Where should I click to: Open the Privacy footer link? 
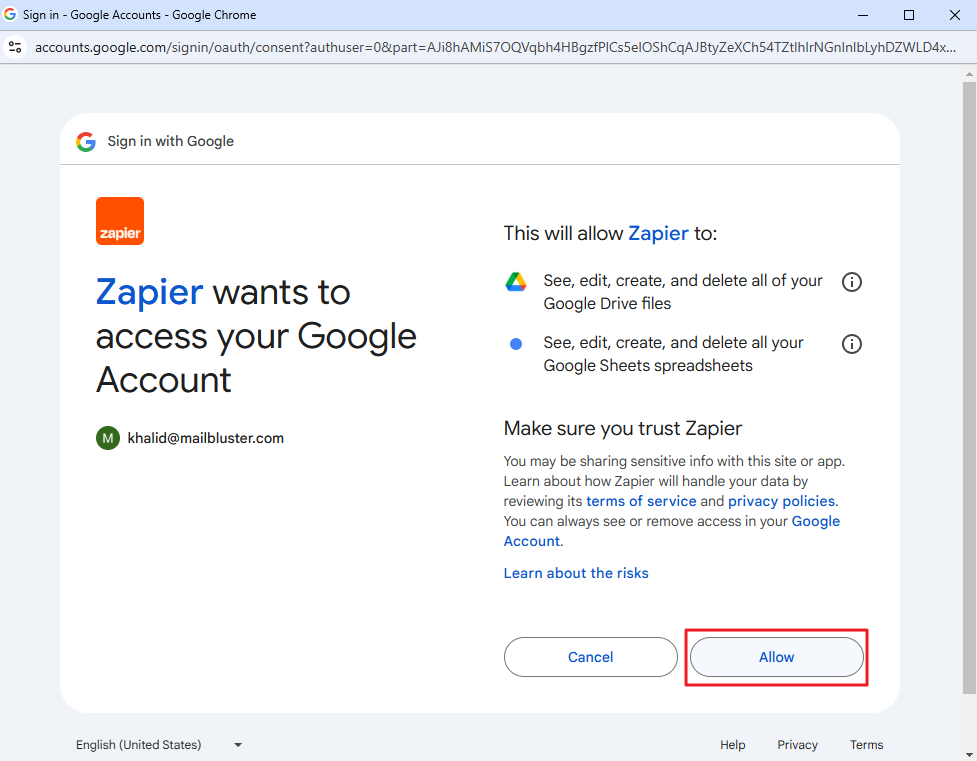(797, 745)
